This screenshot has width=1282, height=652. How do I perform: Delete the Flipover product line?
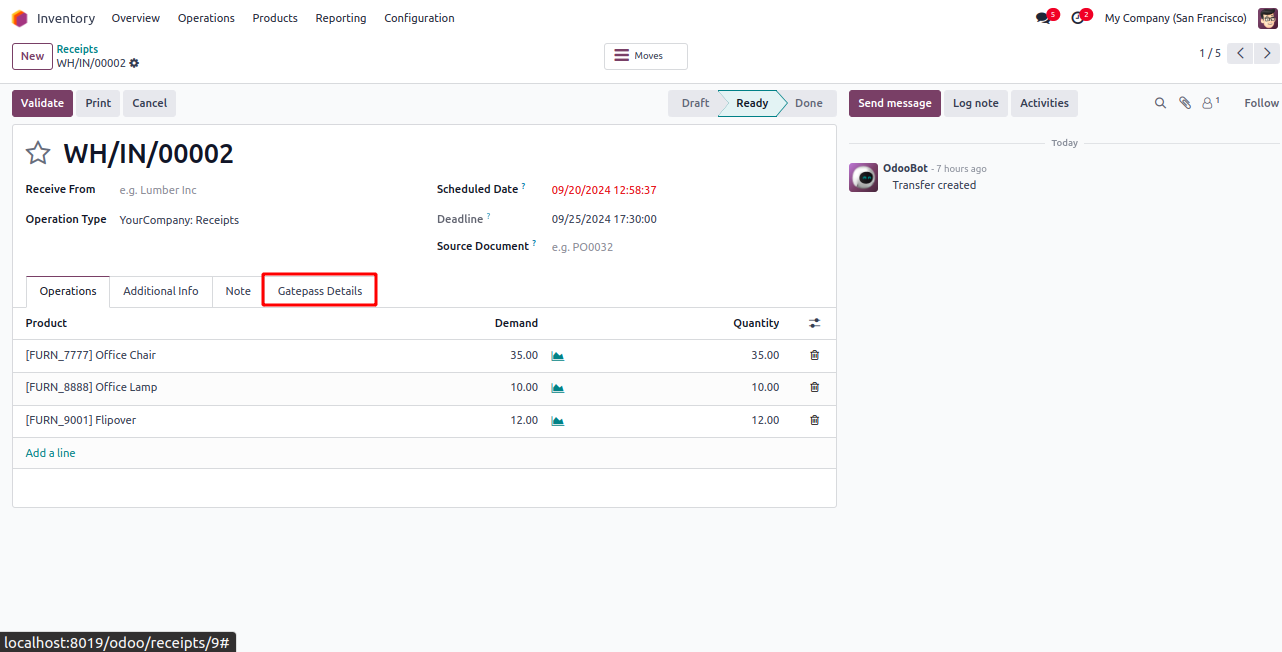pos(814,420)
